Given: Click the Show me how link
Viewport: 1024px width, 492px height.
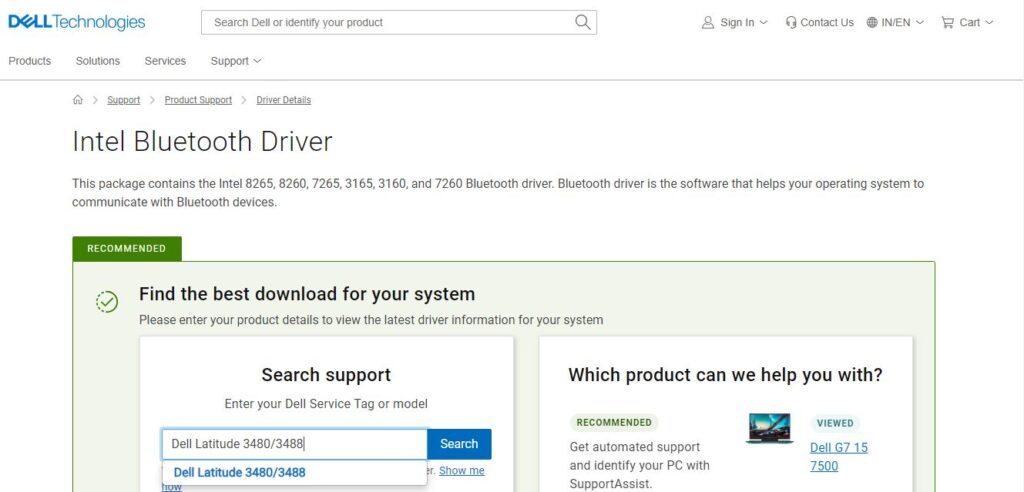Looking at the screenshot, I should click(462, 470).
